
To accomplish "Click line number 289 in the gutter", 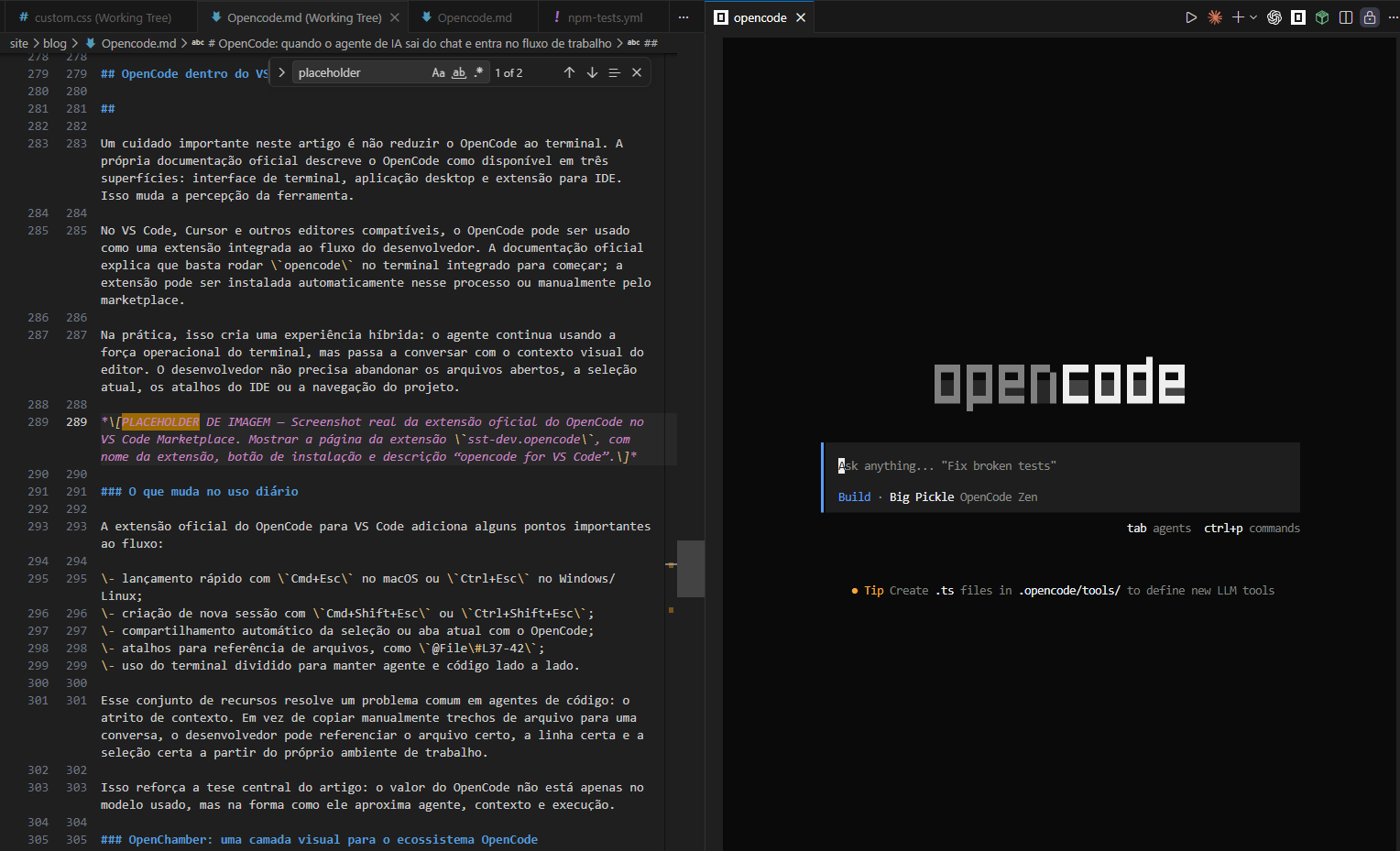I will tap(76, 421).
